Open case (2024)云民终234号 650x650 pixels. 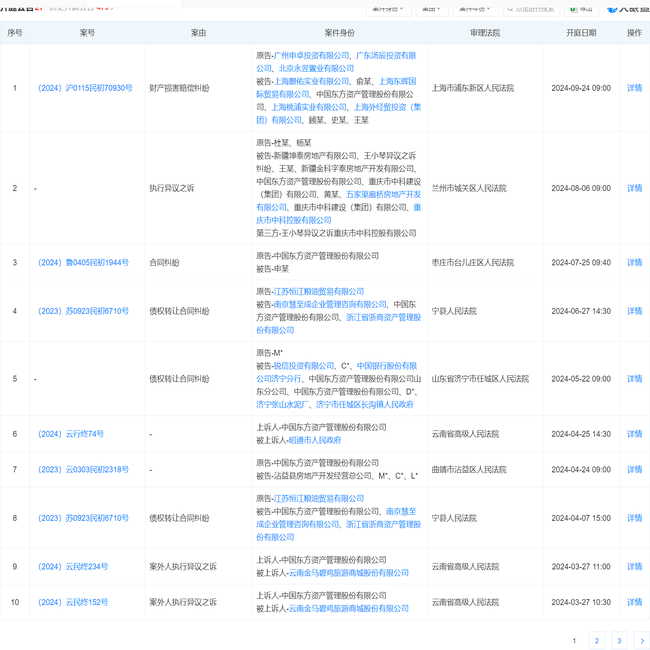[73, 567]
